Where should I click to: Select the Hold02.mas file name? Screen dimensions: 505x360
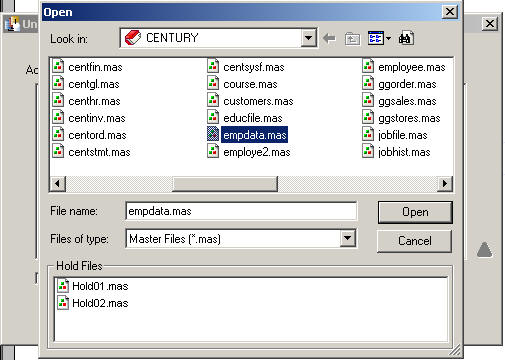click(x=100, y=303)
